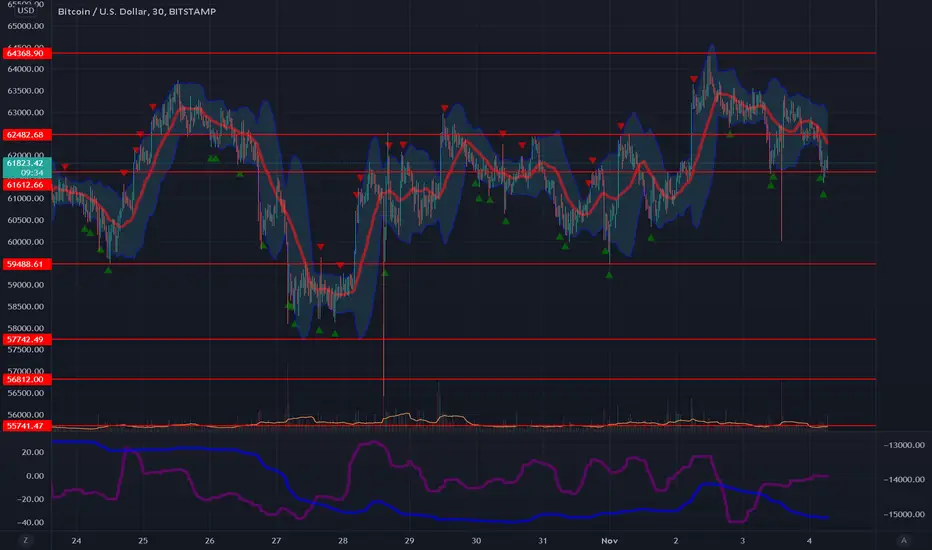Click the 0.00 indicator scale value
The width and height of the screenshot is (932, 550).
tap(35, 476)
